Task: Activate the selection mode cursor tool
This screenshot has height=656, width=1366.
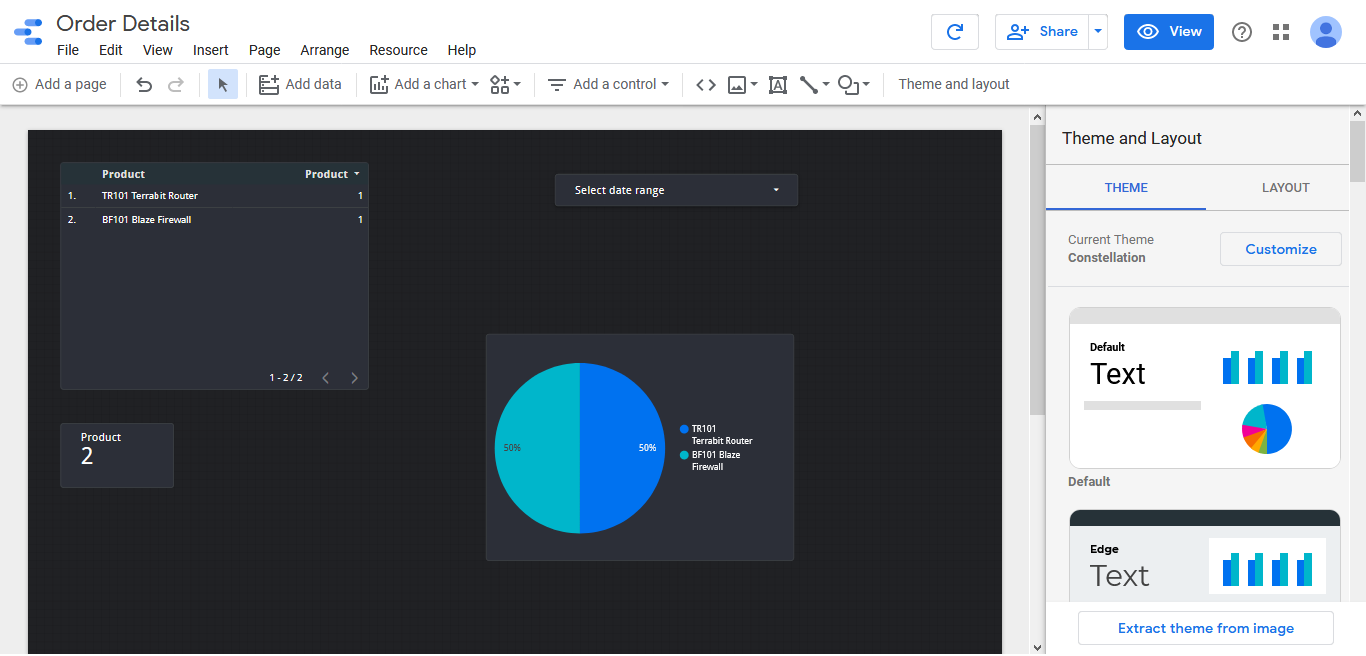Action: [x=223, y=85]
